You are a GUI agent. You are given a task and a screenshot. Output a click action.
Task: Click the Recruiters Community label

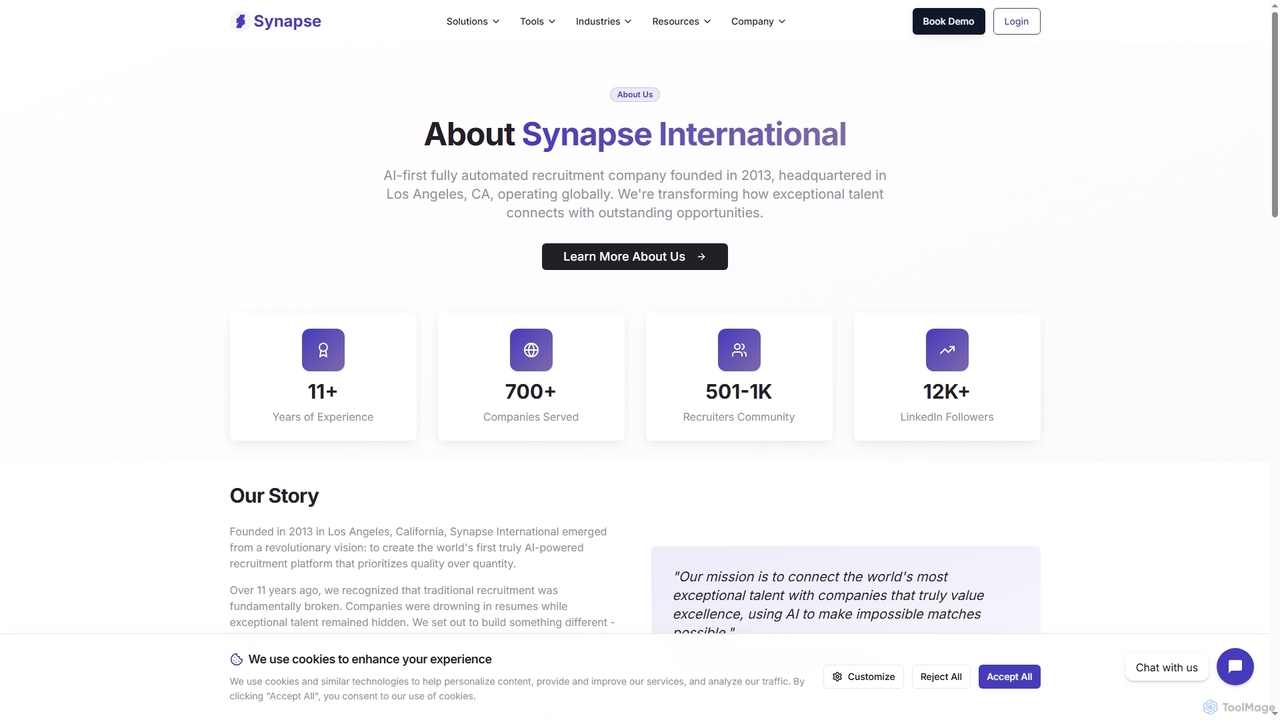[739, 417]
